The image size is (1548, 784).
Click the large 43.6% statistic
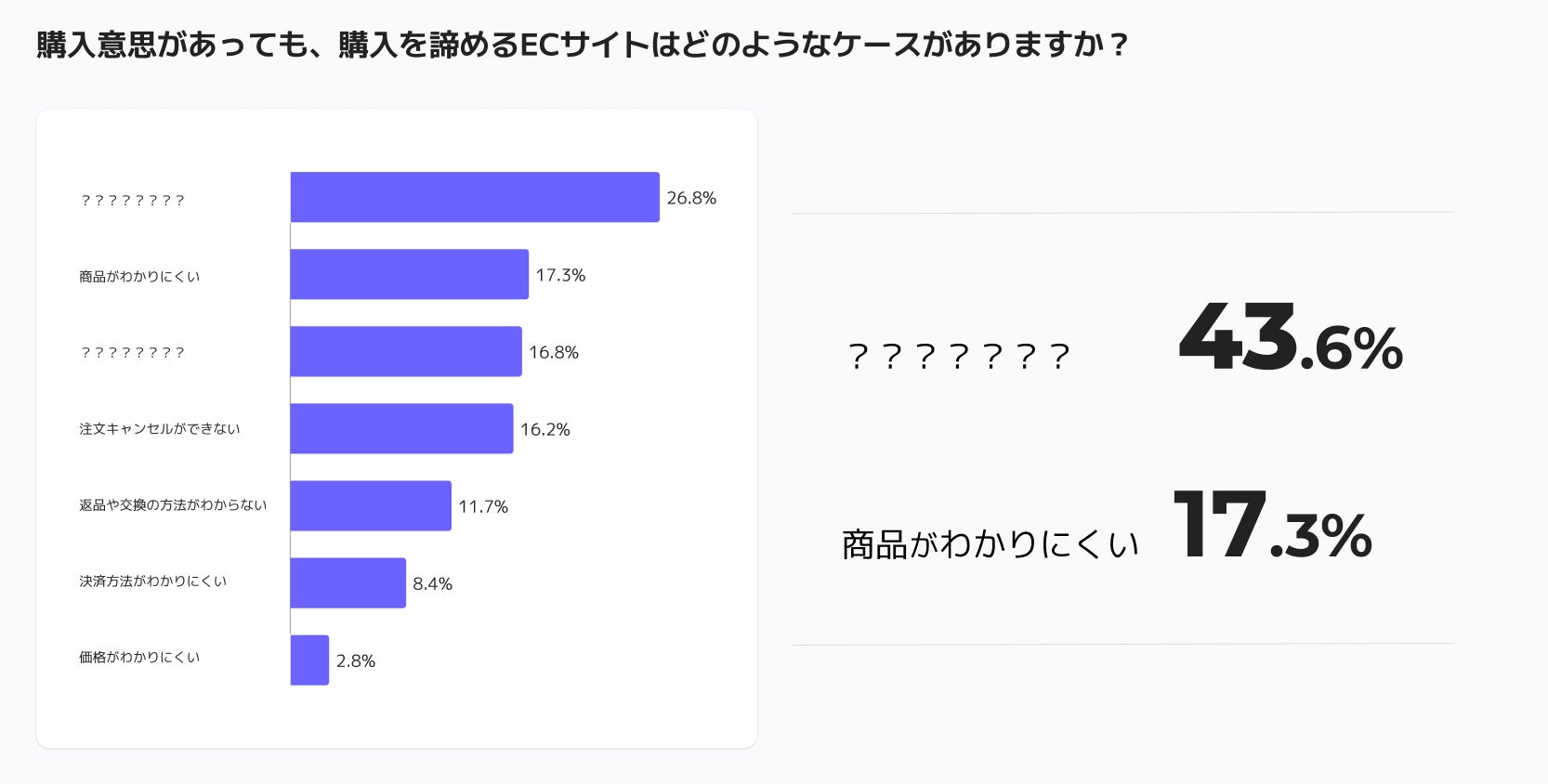coord(1290,338)
